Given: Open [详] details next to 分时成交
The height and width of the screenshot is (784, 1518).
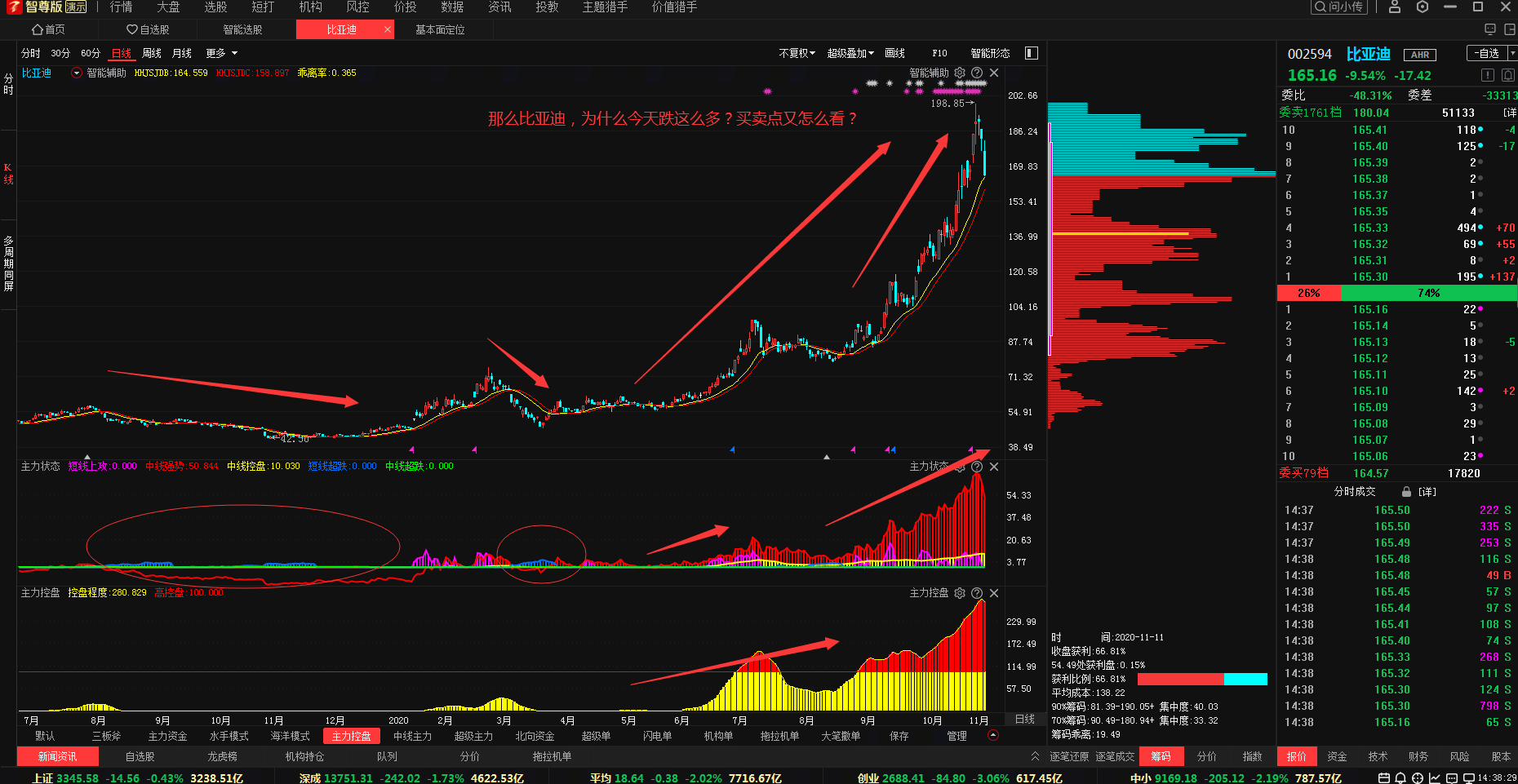Looking at the screenshot, I should point(1427,492).
